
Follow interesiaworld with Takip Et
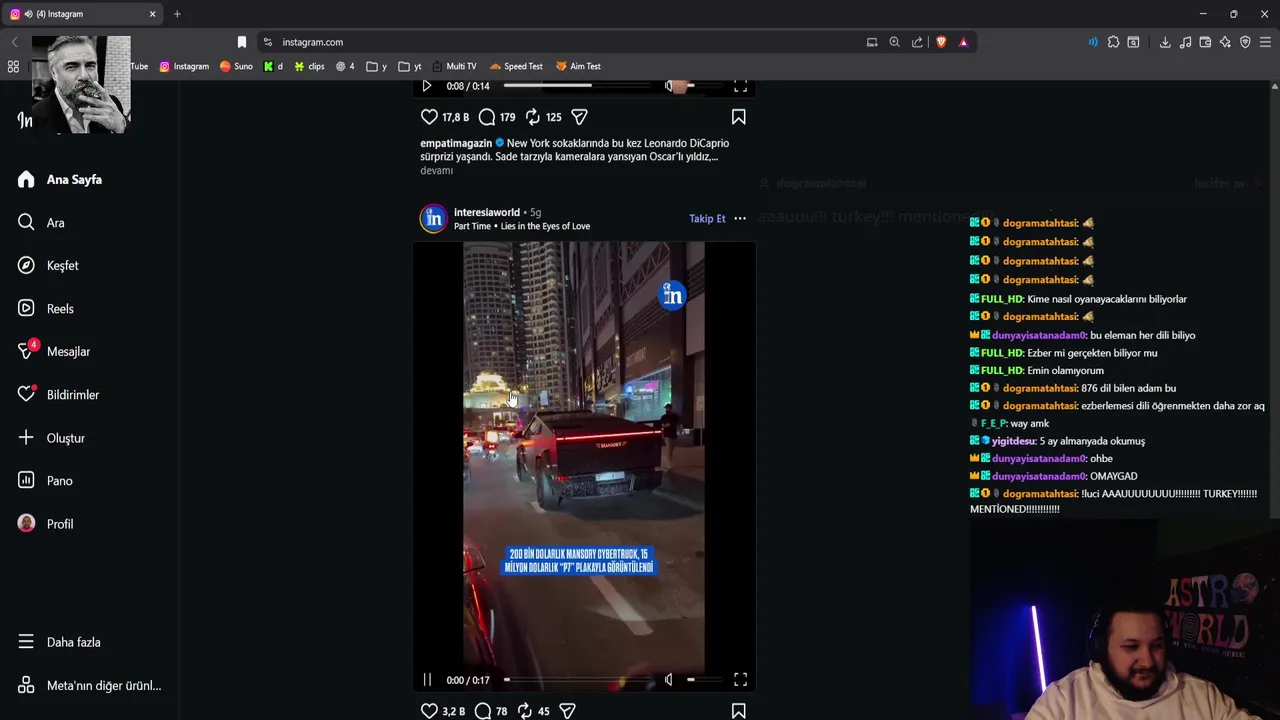(707, 219)
